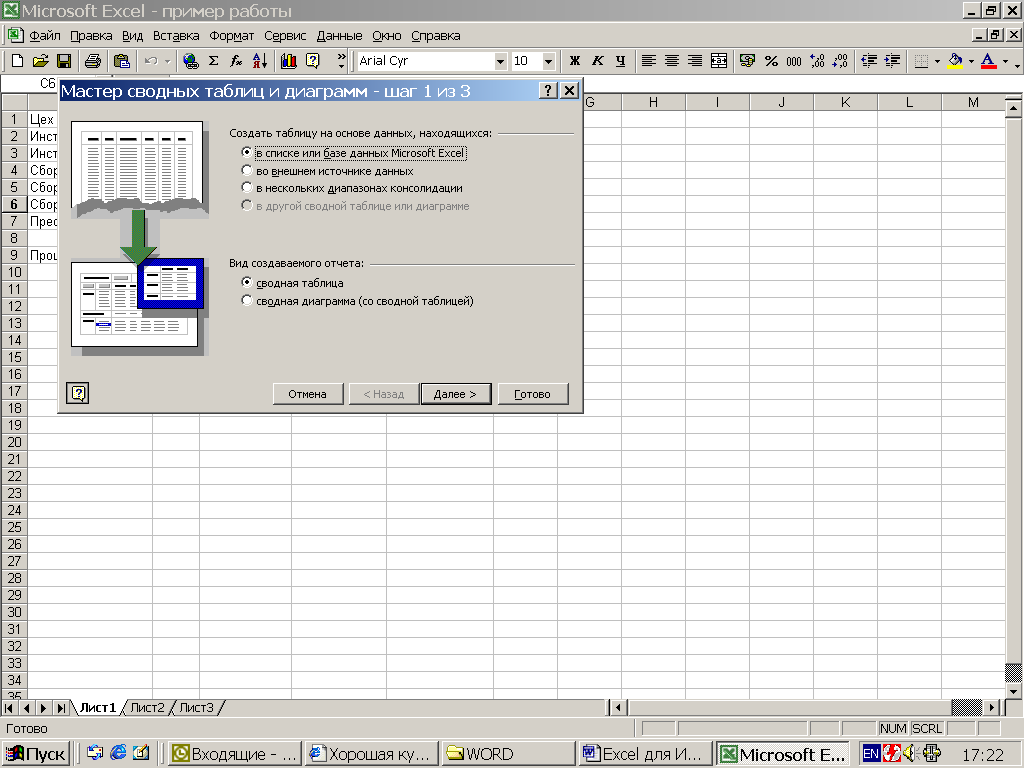Click the Paste clipboard icon
1024x768 pixels.
tap(121, 61)
